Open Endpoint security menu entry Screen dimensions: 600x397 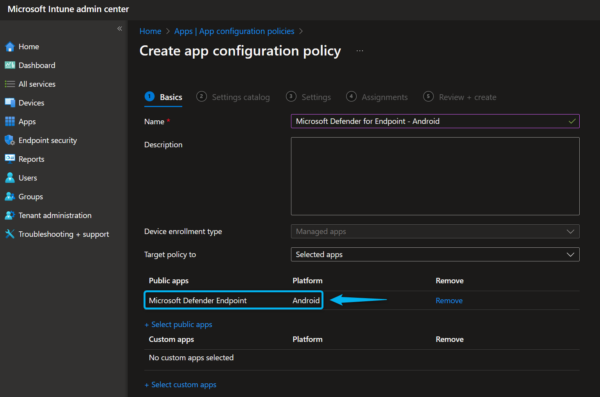click(48, 141)
